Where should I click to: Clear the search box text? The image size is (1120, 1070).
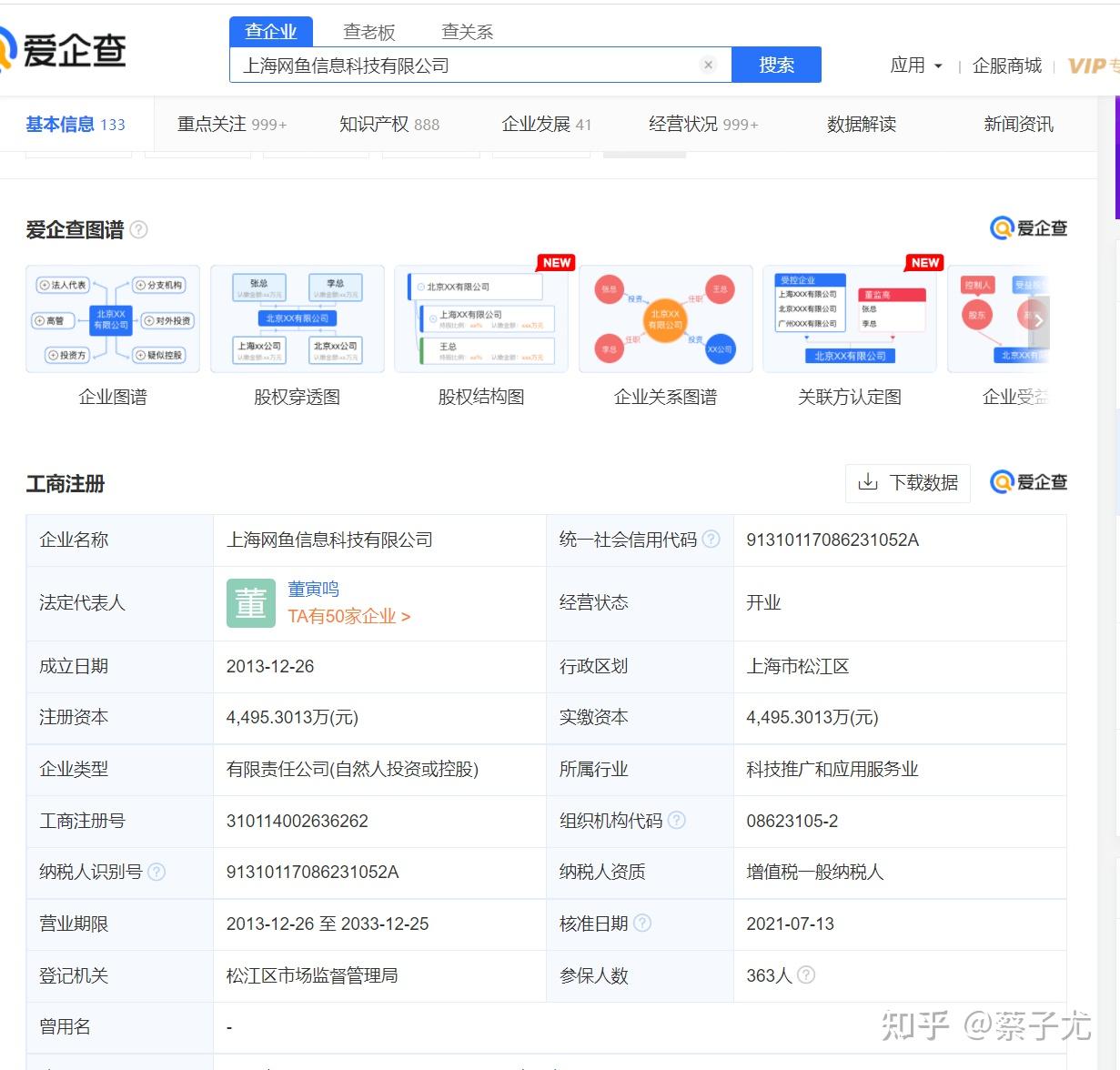tap(708, 65)
